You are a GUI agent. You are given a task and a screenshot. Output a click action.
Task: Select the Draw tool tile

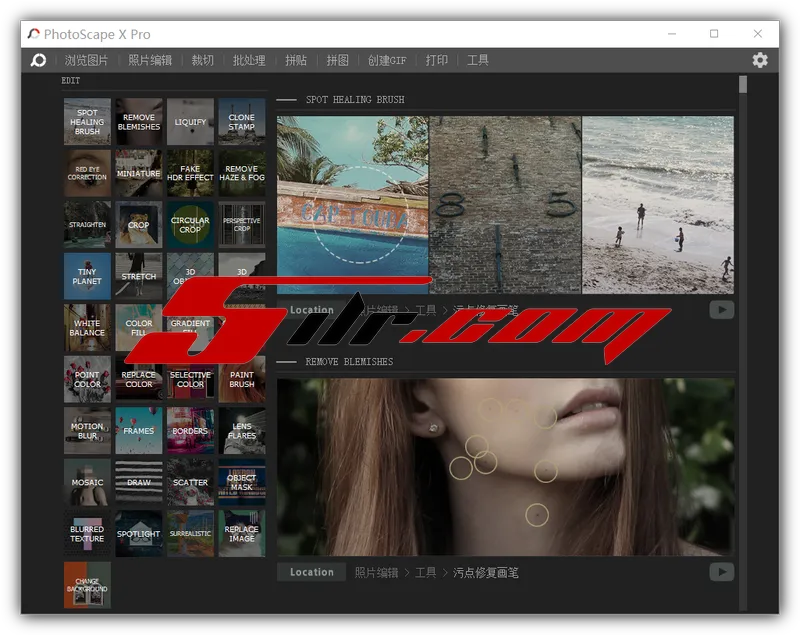pos(139,482)
